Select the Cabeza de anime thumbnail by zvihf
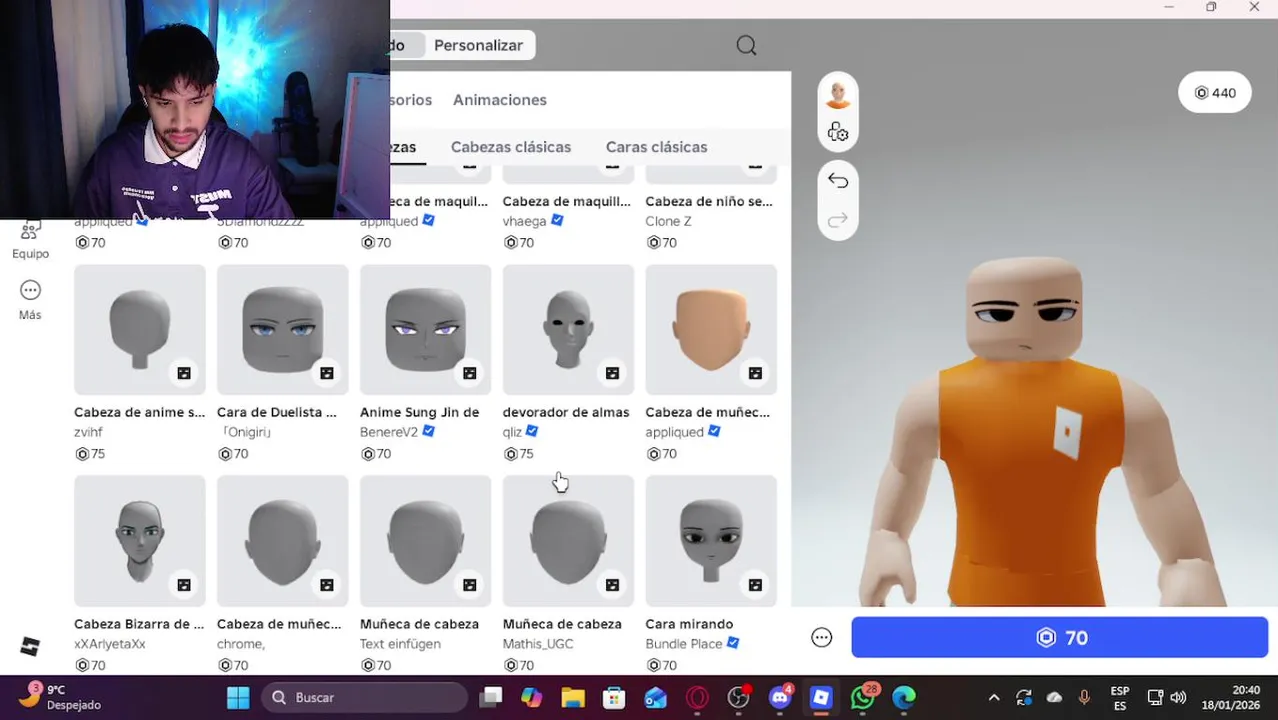The height and width of the screenshot is (720, 1278). tap(140, 330)
